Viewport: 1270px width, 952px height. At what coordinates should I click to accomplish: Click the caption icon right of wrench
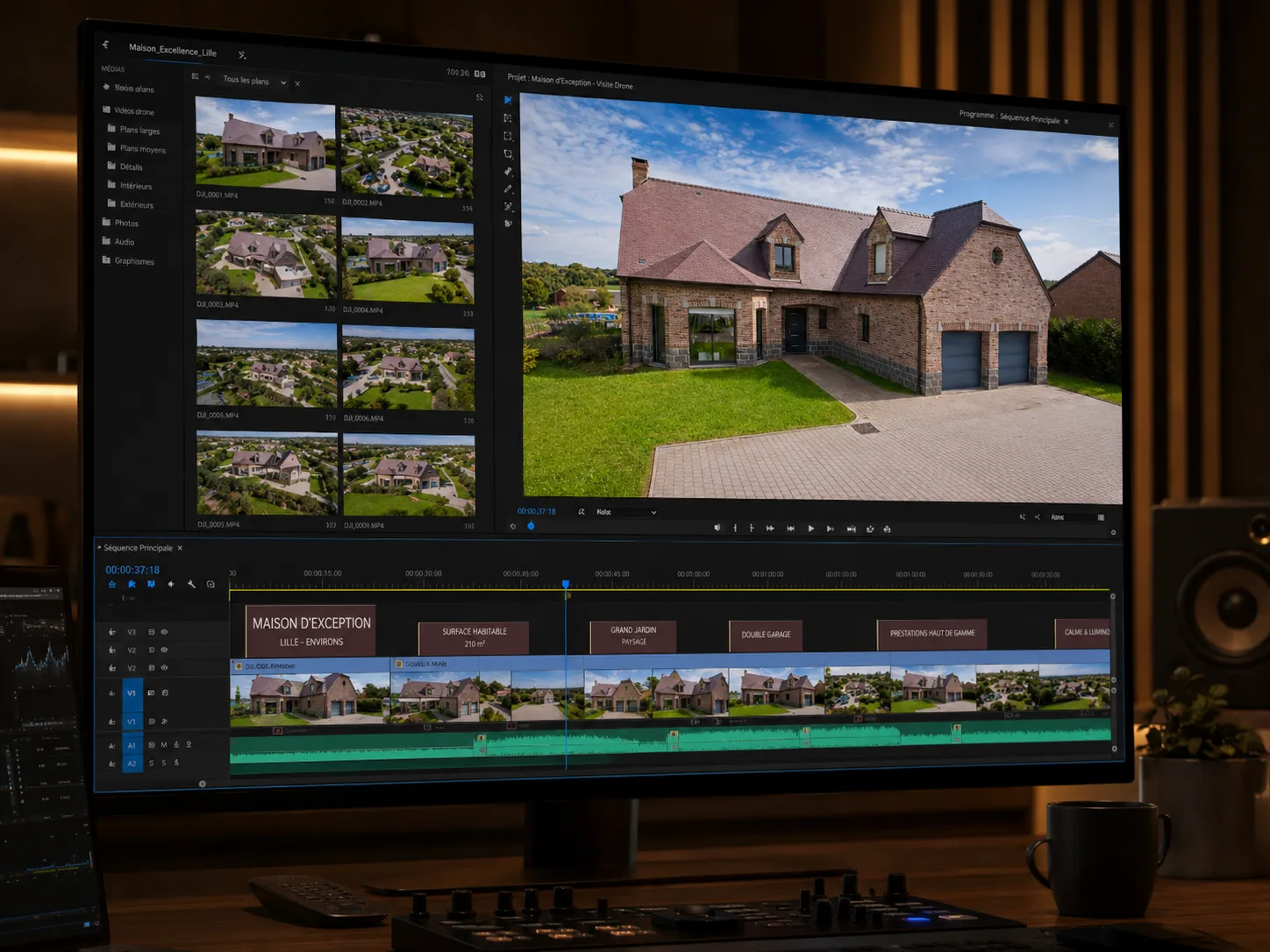210,585
